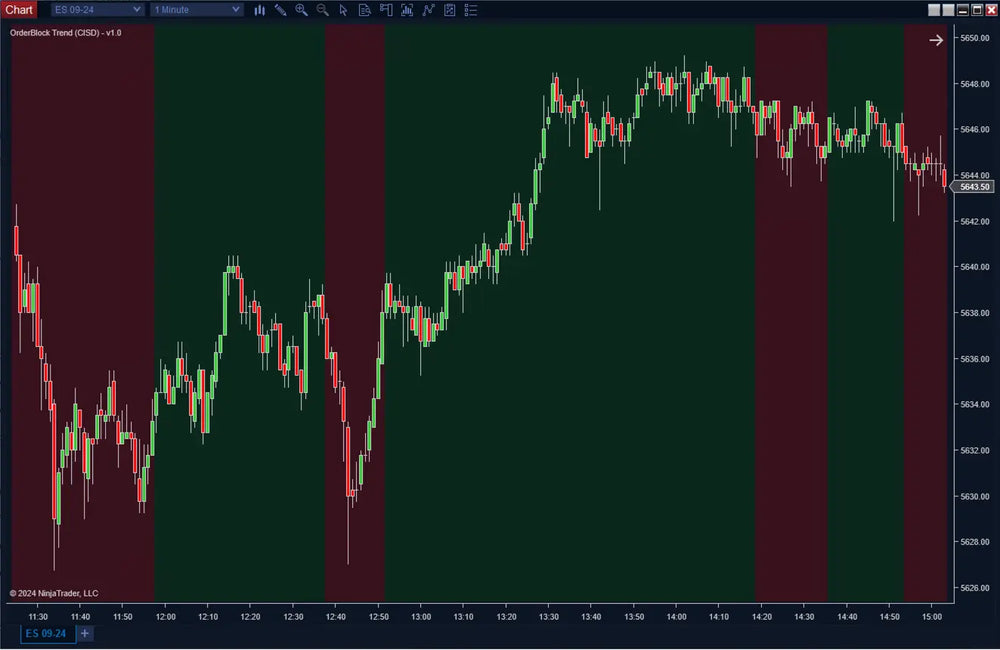Toggle the right-facing arrow above the price scale

click(936, 40)
